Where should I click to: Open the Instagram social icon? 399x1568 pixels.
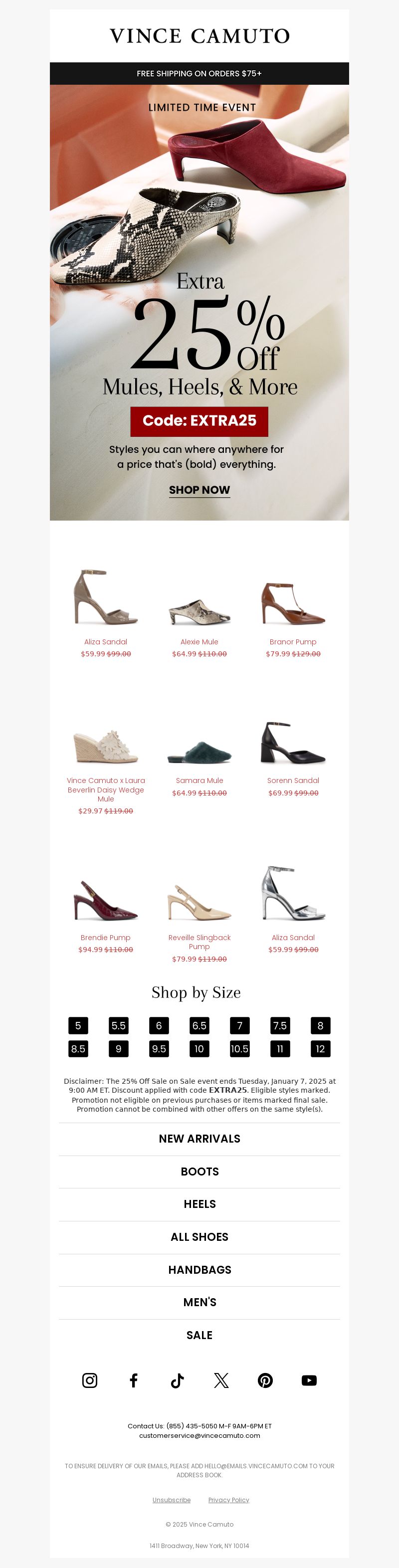(90, 1380)
